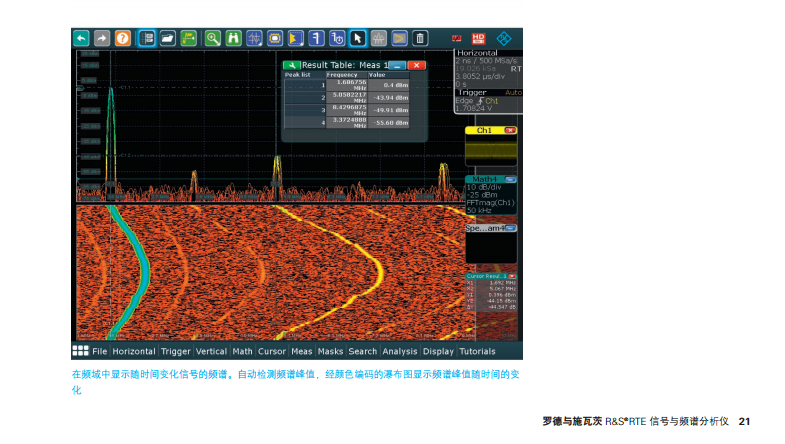Screen dimensions: 785x444
Task: Open the Cursor menu
Action: click(272, 351)
